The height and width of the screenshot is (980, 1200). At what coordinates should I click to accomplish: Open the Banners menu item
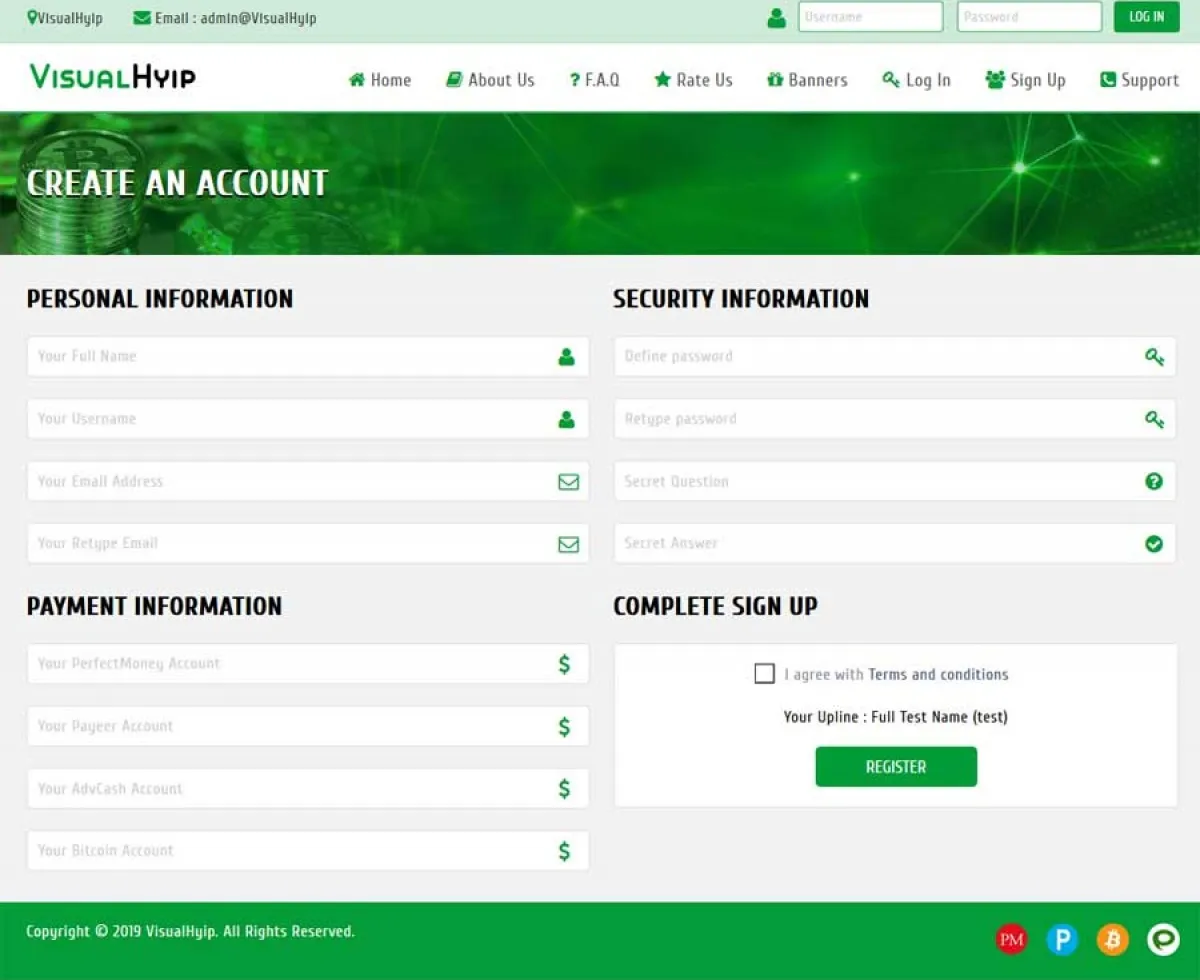807,80
